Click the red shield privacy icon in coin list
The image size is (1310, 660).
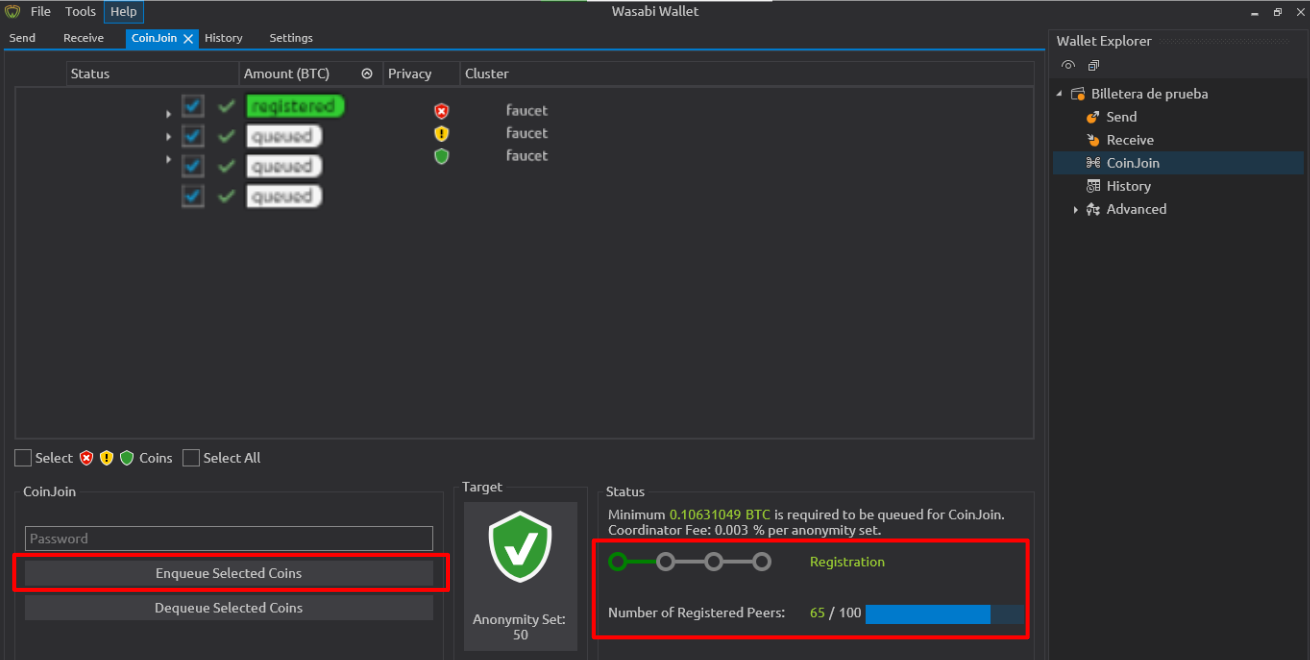441,110
